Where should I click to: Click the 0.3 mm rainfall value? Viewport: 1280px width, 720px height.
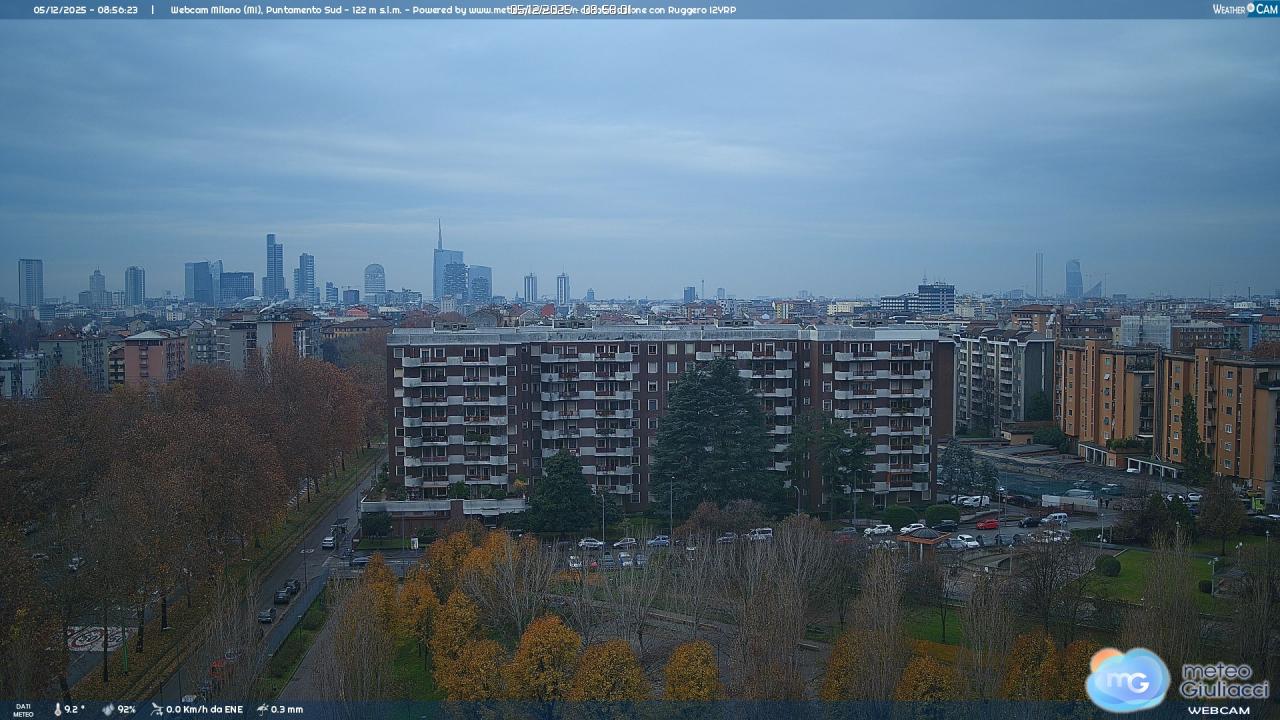pos(287,709)
